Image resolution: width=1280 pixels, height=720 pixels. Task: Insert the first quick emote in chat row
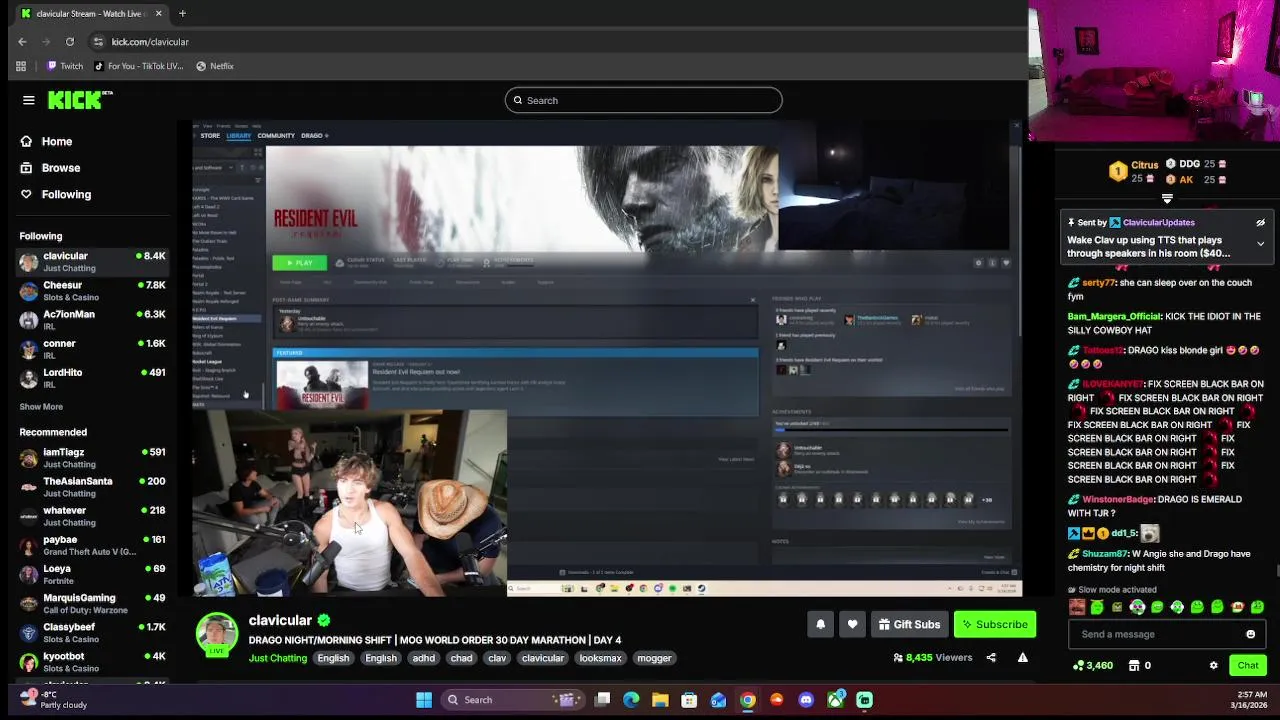1076,607
